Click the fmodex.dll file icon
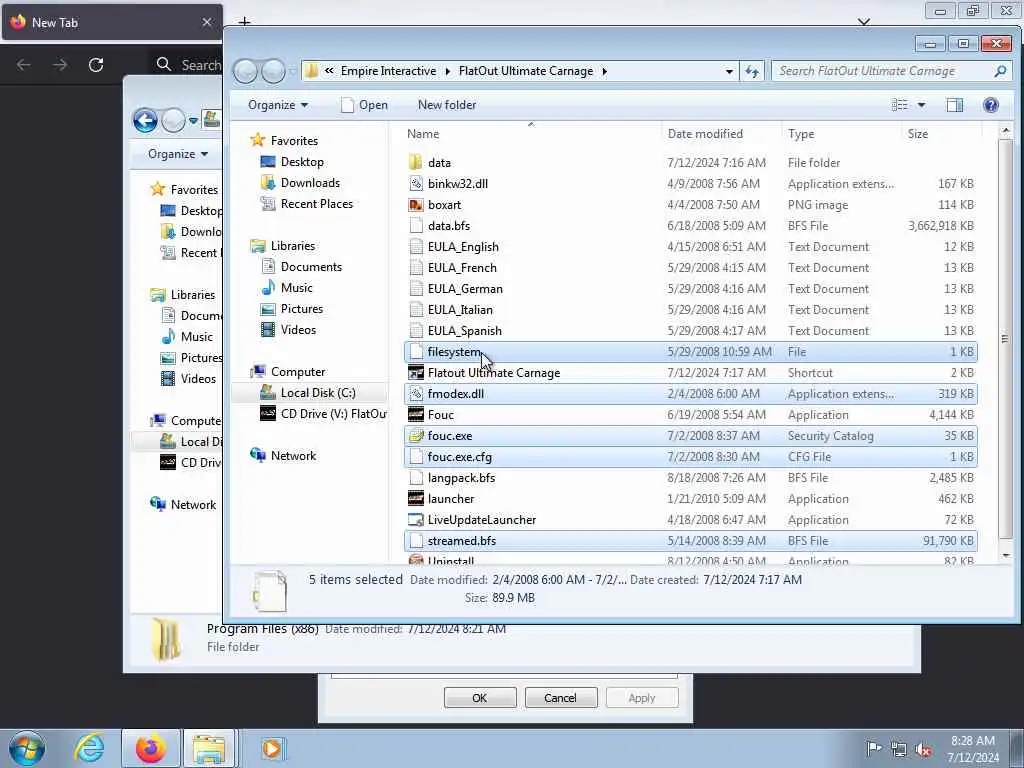1024x768 pixels. tap(415, 394)
